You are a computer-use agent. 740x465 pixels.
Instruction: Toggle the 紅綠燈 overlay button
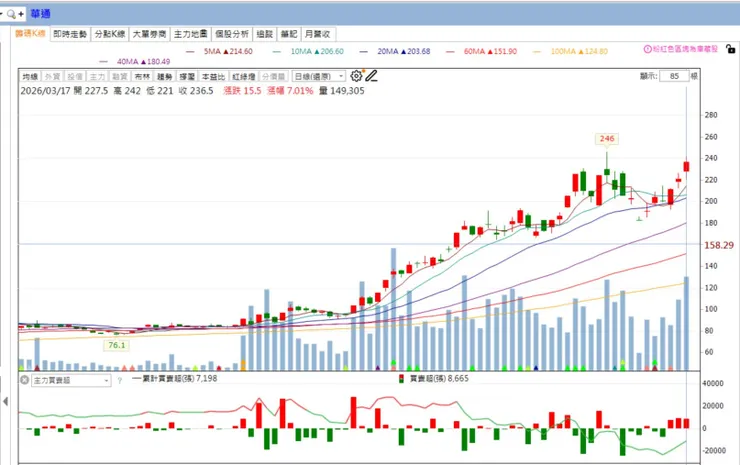coord(244,76)
